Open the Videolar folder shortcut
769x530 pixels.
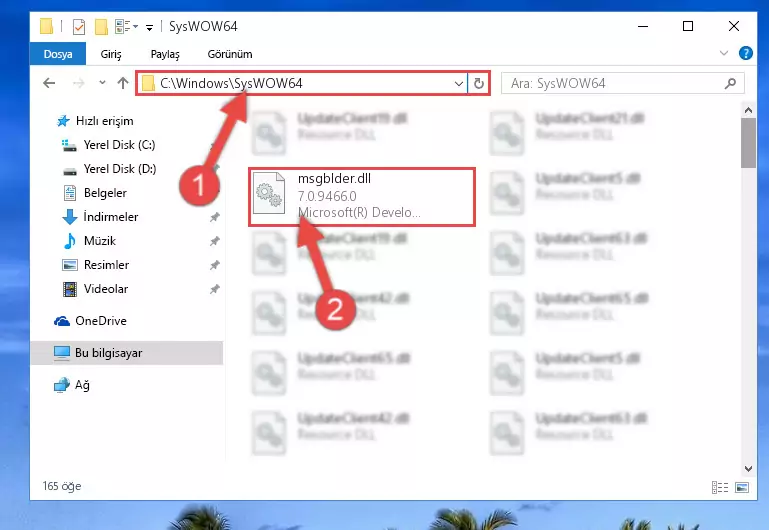[105, 289]
